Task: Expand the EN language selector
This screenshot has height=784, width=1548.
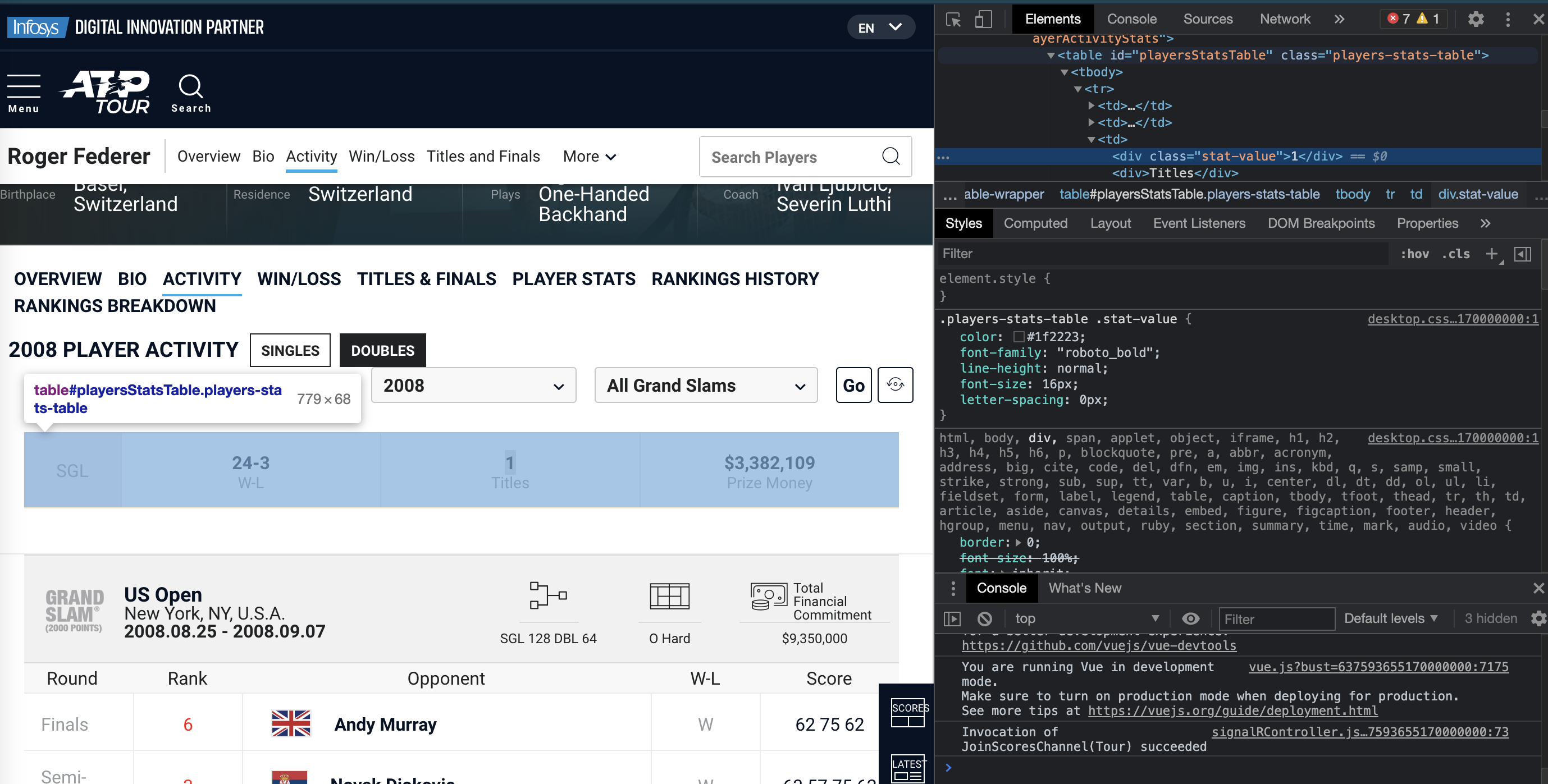Action: pyautogui.click(x=880, y=27)
